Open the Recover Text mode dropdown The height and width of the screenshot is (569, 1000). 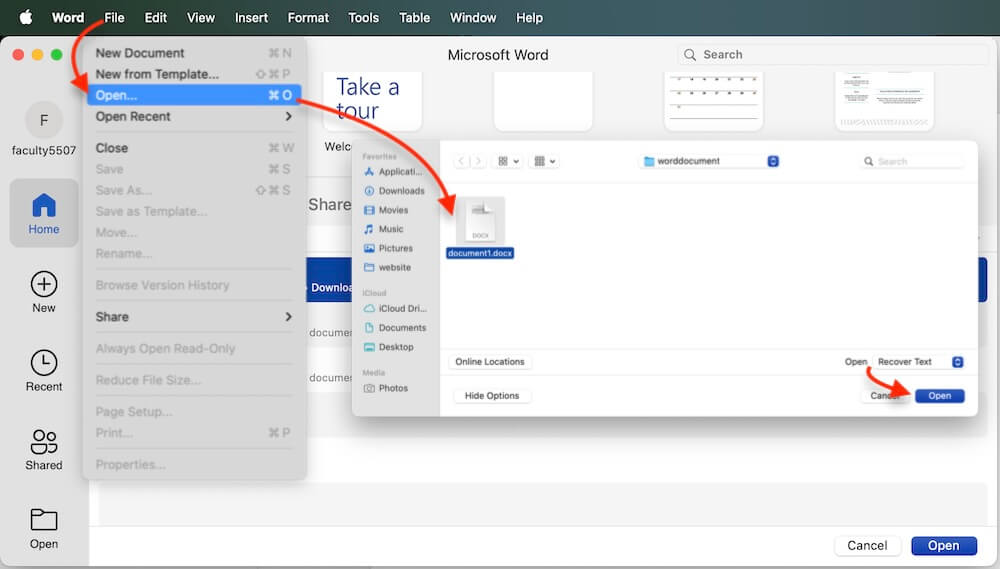pos(918,362)
